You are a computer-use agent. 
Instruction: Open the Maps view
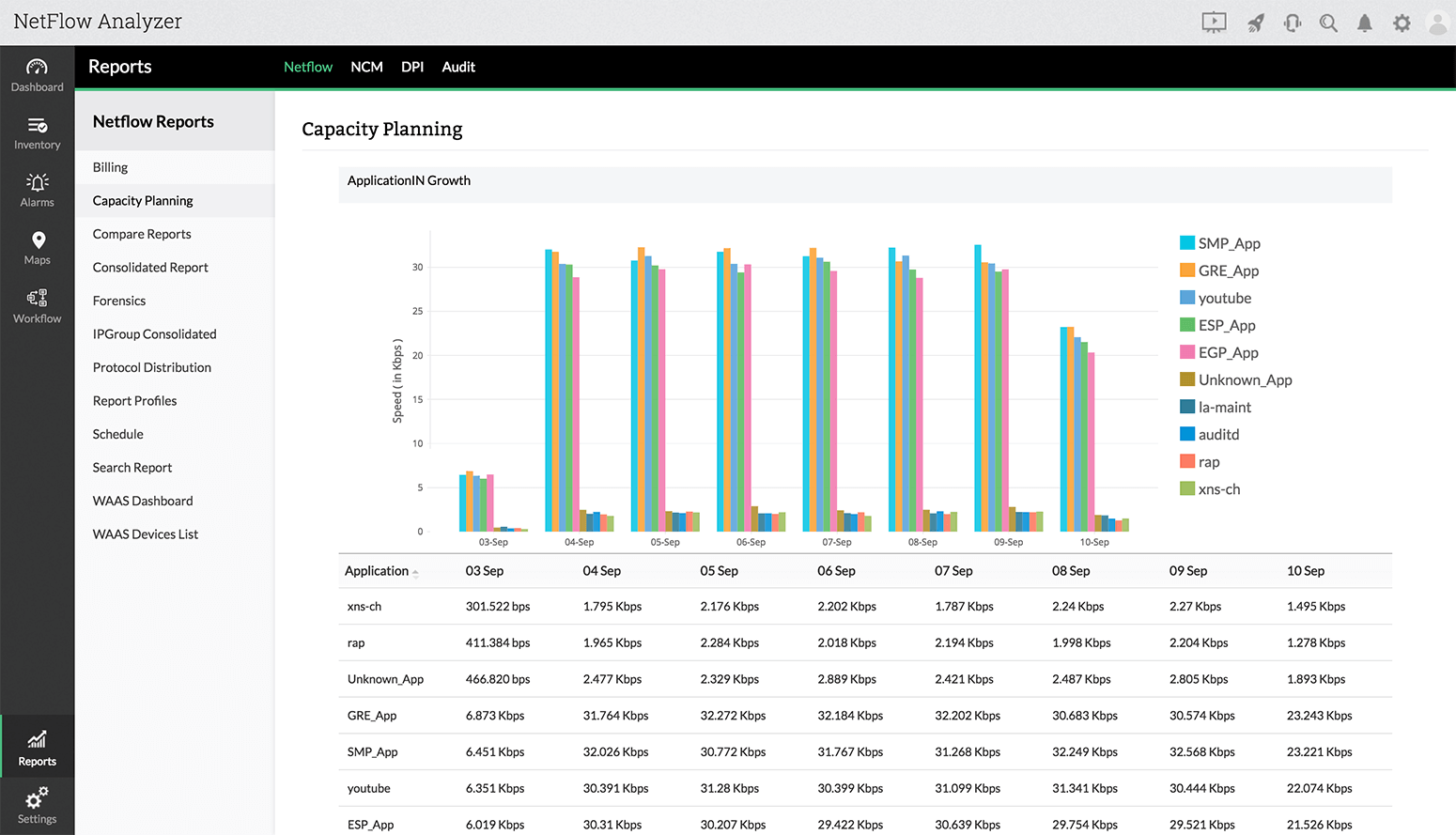(37, 248)
